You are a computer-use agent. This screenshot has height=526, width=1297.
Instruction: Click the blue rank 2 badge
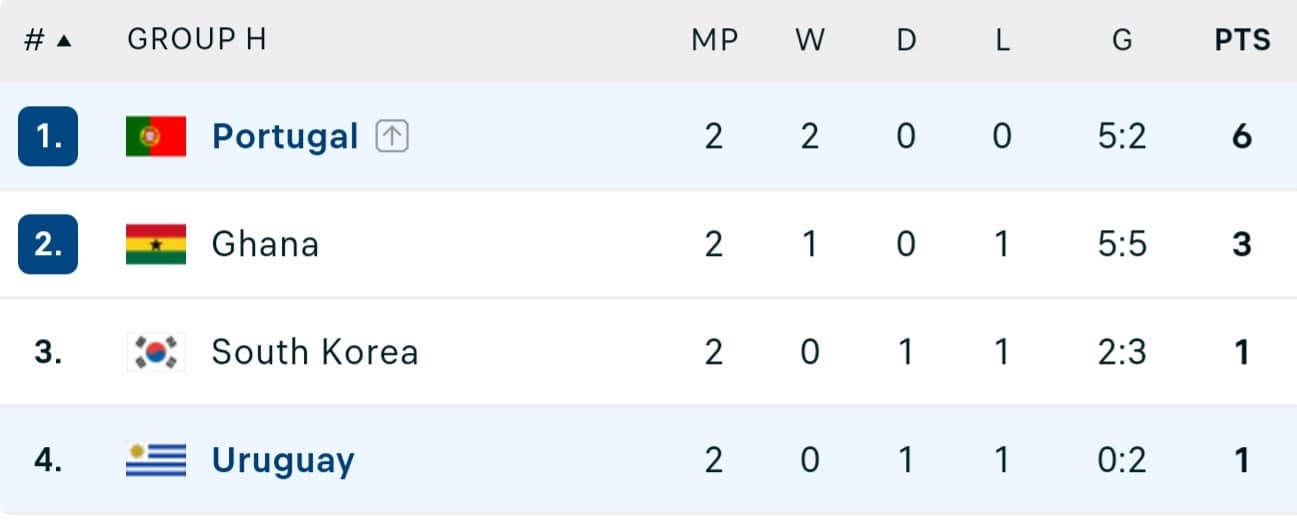(x=48, y=244)
